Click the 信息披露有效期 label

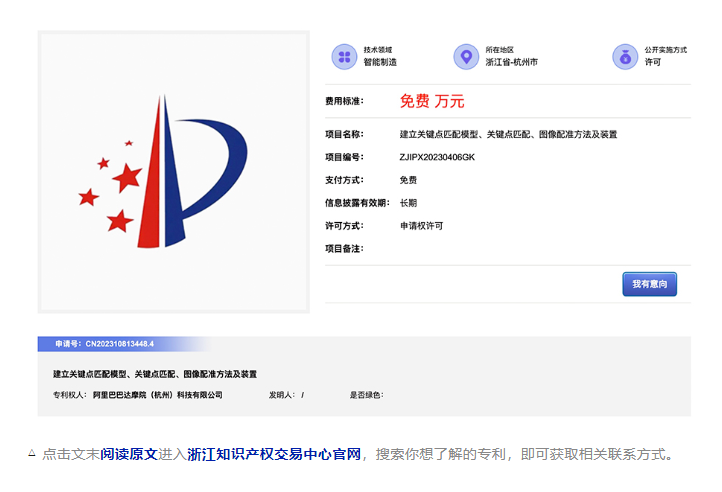point(357,203)
